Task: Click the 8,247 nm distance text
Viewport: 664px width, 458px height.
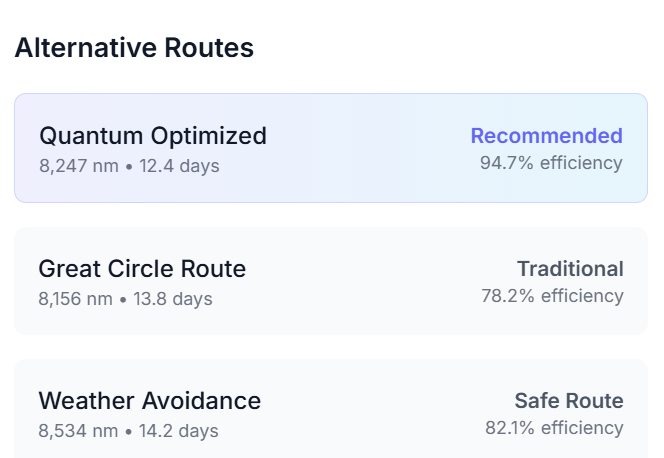Action: tap(78, 166)
